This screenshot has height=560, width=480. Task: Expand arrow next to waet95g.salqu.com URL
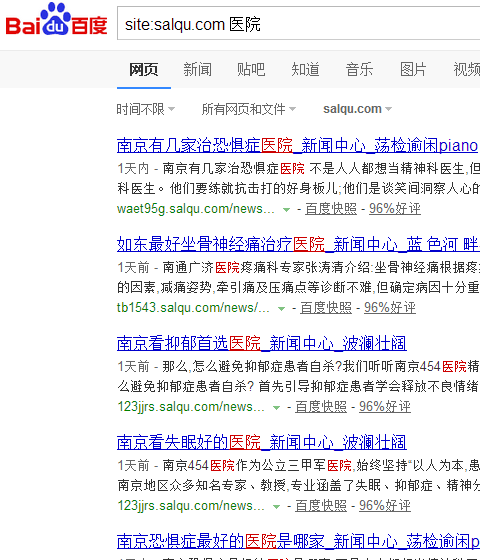pyautogui.click(x=286, y=210)
